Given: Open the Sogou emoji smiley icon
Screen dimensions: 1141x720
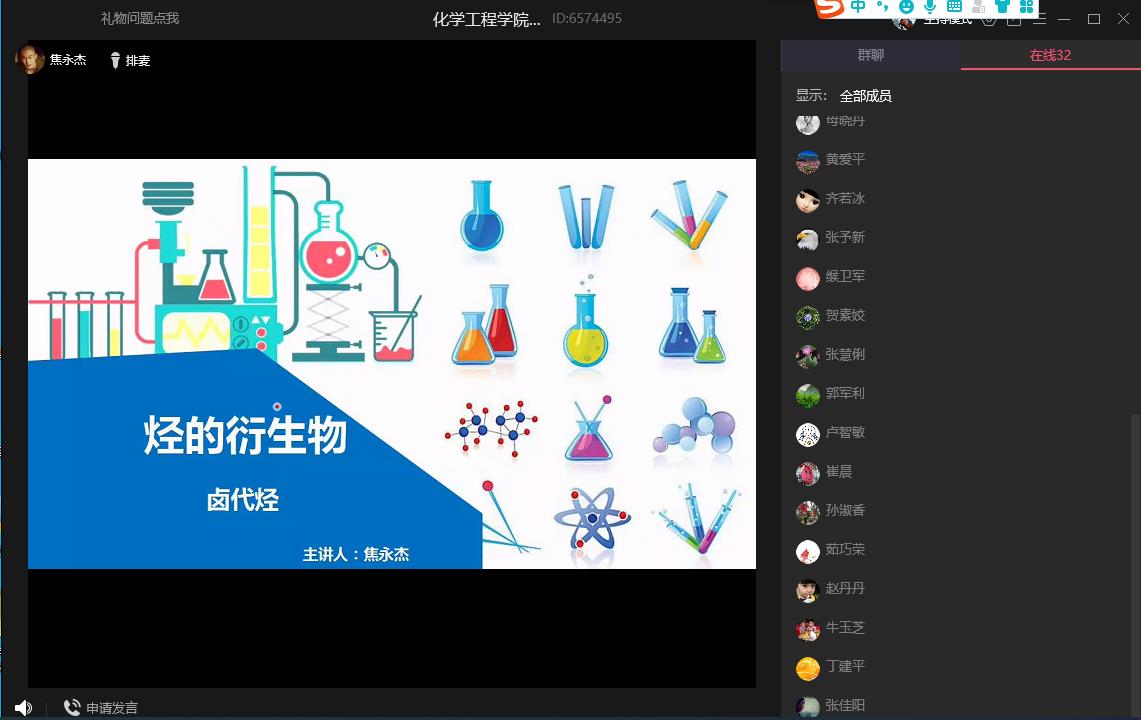Looking at the screenshot, I should click(x=906, y=7).
